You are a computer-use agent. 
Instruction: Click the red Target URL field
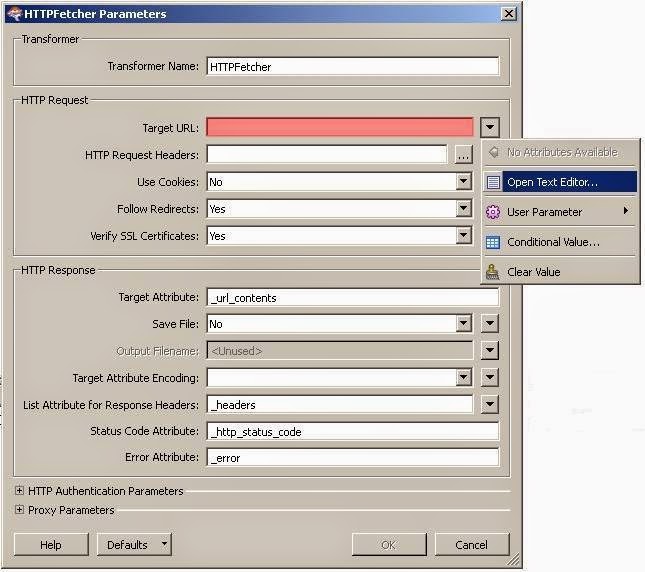[340, 127]
